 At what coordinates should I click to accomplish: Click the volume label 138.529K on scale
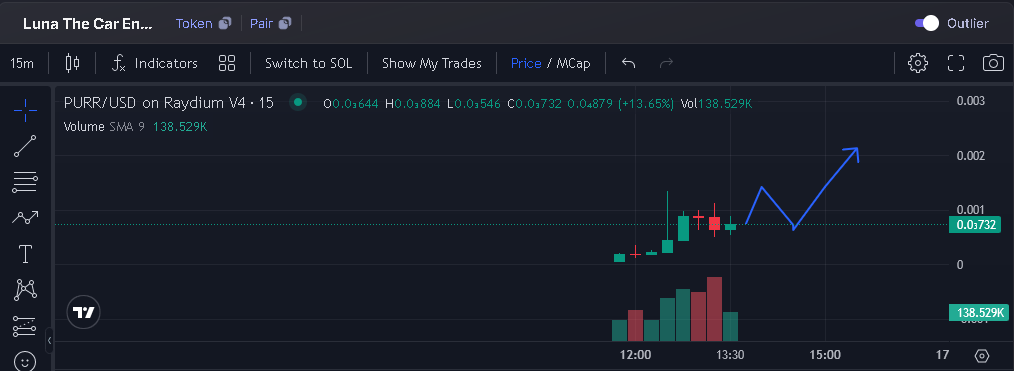point(979,313)
